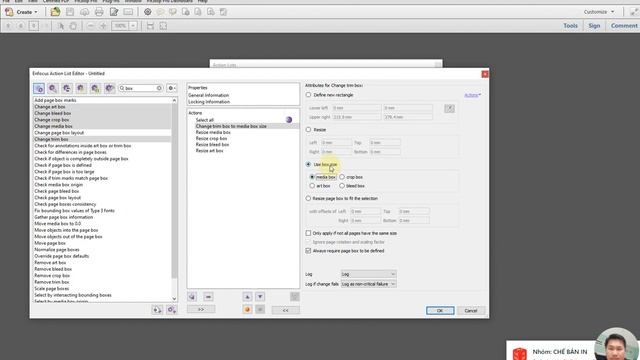This screenshot has height=360, width=640.
Task: Choose the art box radio option
Action: click(312, 186)
